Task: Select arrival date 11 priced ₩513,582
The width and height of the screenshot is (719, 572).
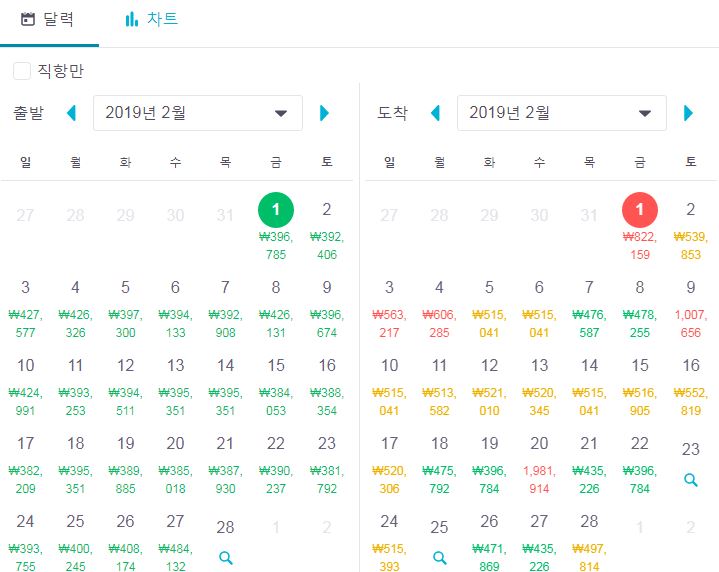Action: click(439, 388)
